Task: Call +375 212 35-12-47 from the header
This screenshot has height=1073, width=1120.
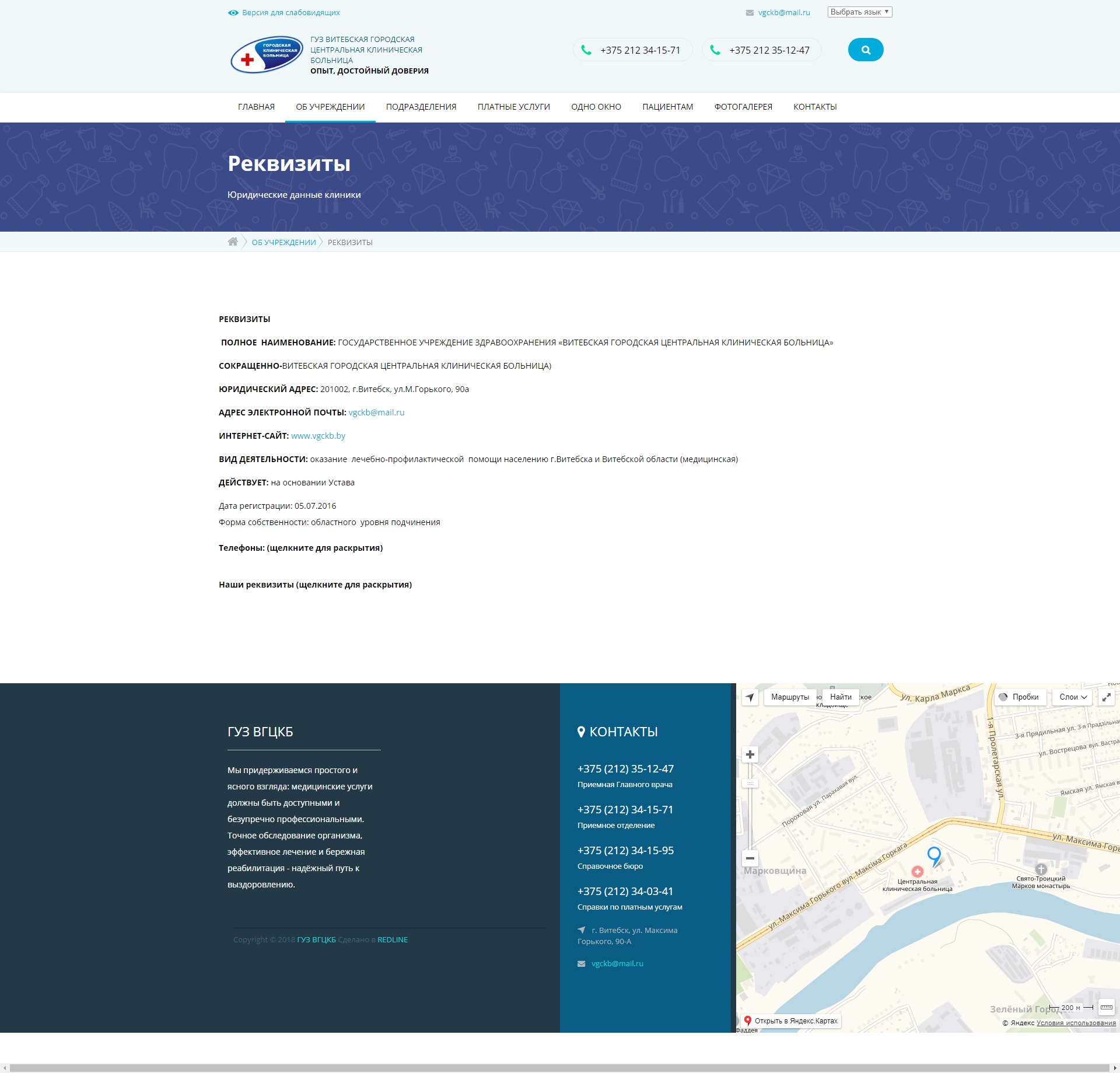Action: click(769, 50)
